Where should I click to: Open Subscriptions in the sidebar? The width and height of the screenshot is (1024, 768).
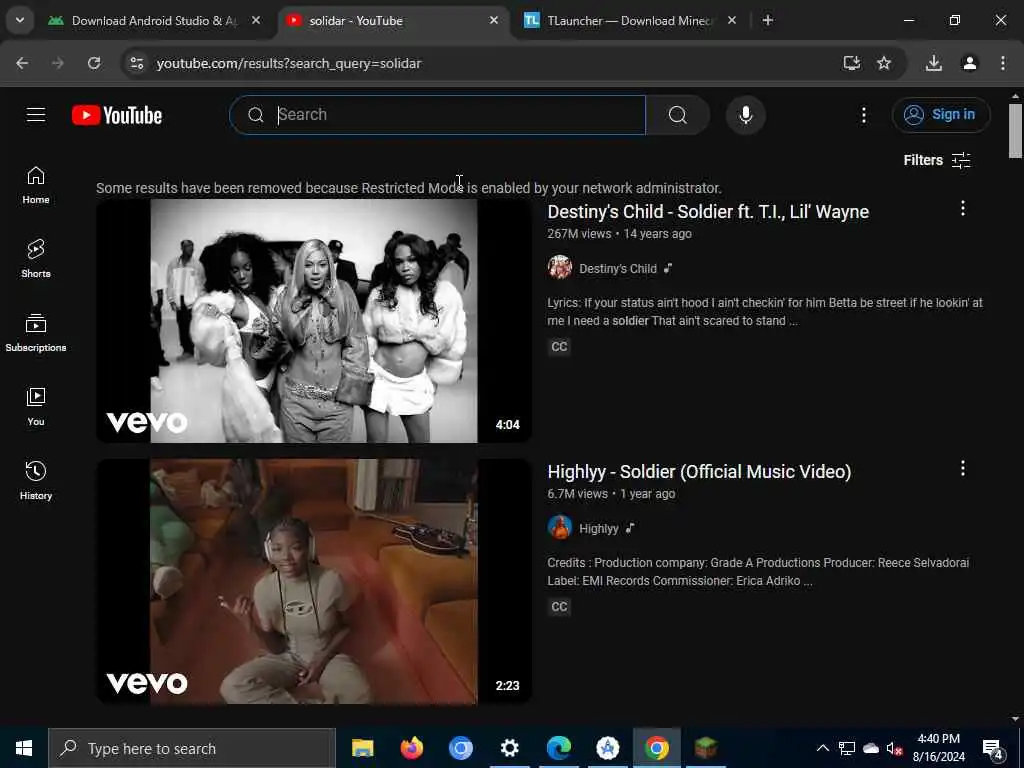pos(36,333)
